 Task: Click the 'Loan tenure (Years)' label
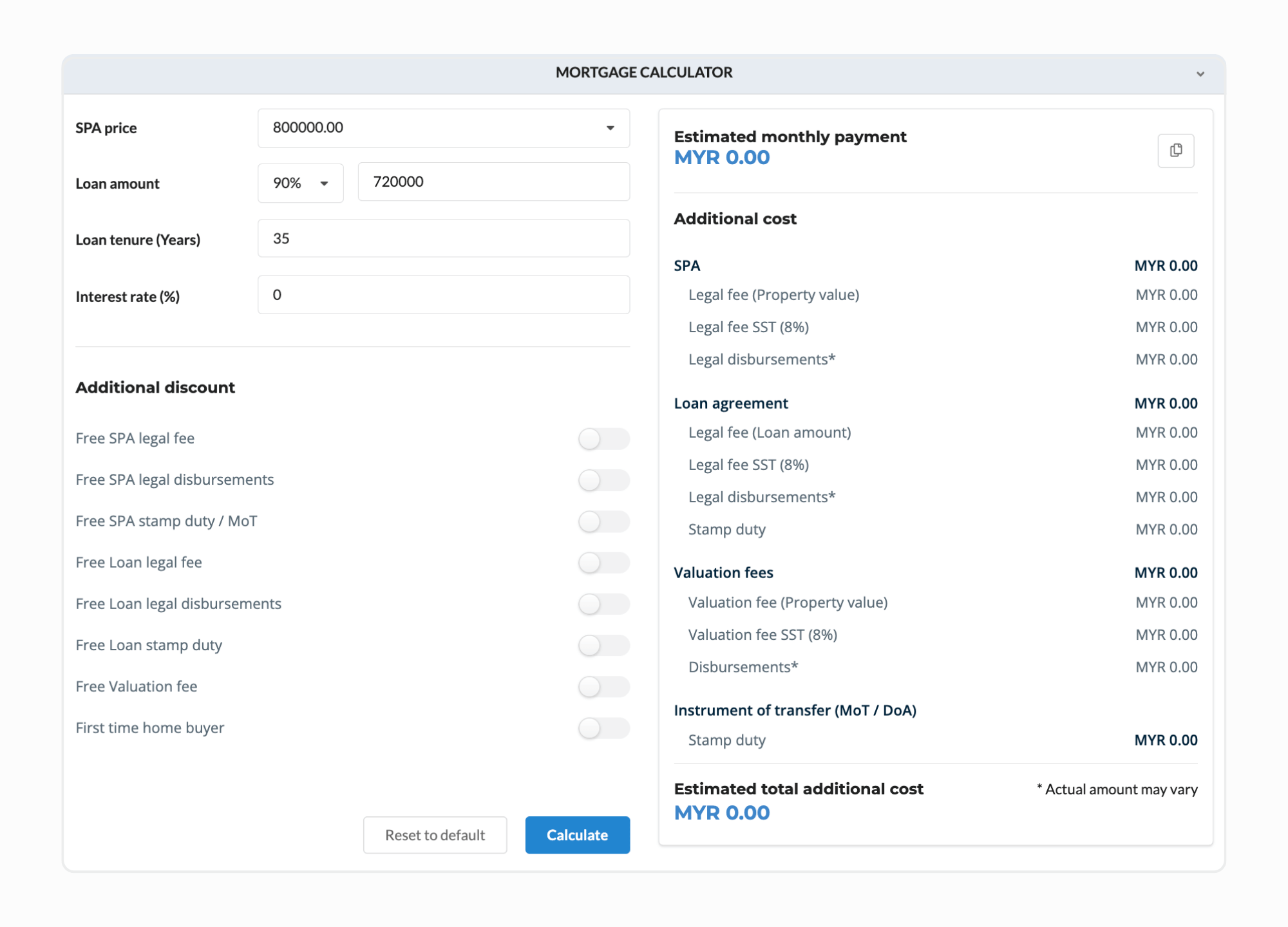[138, 240]
